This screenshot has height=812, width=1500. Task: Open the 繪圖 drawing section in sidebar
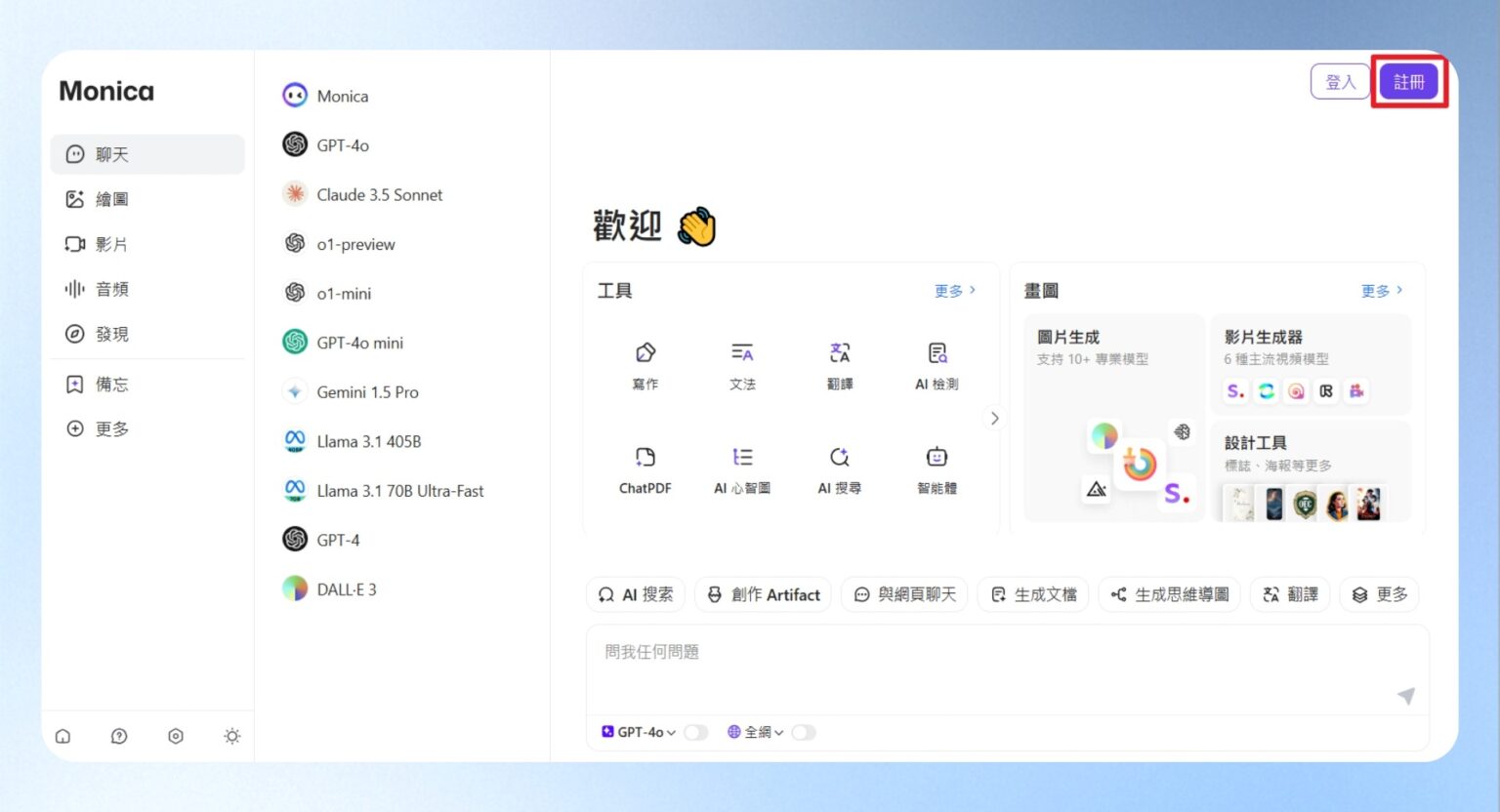click(x=110, y=198)
